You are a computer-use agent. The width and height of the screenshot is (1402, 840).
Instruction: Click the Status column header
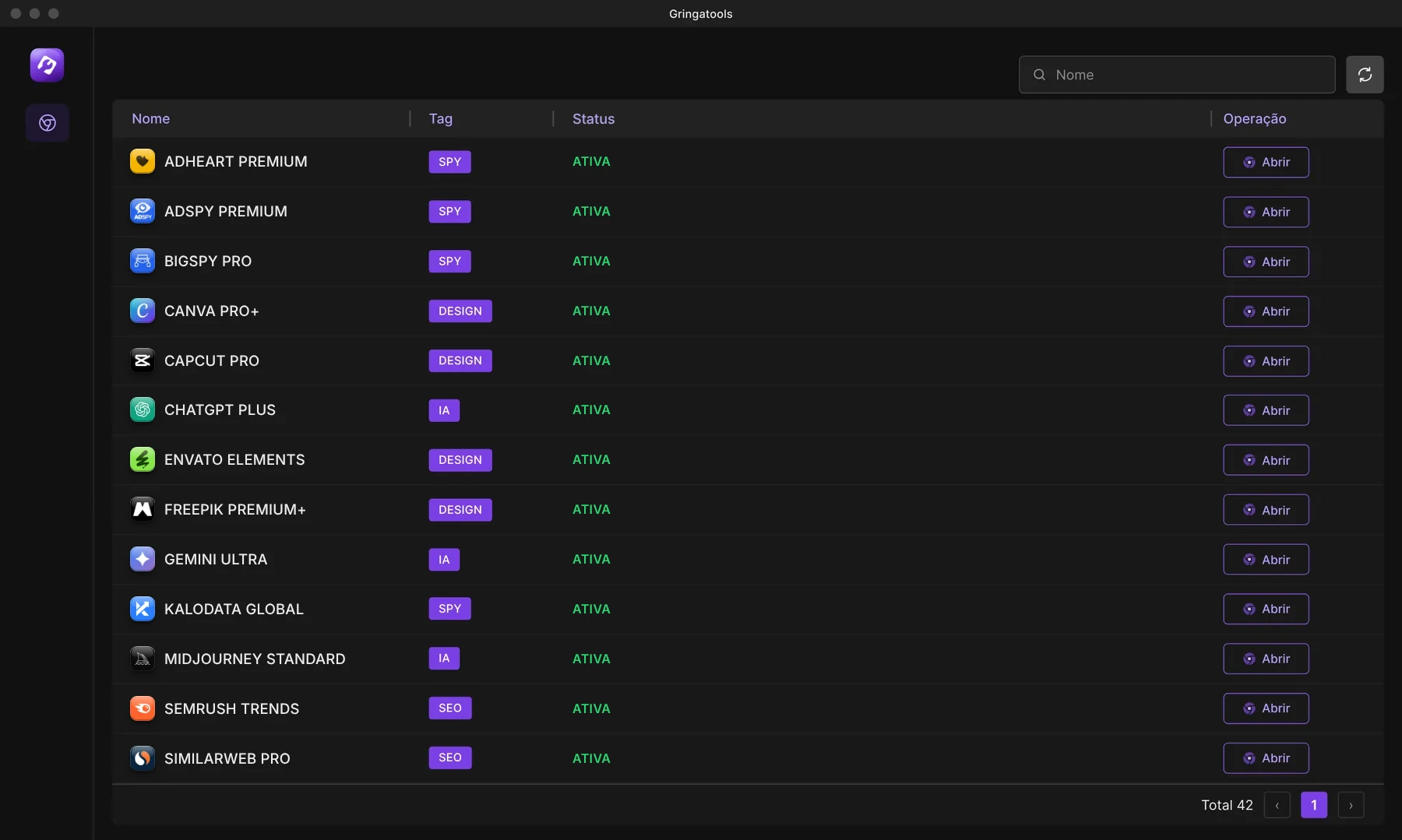[x=594, y=118]
